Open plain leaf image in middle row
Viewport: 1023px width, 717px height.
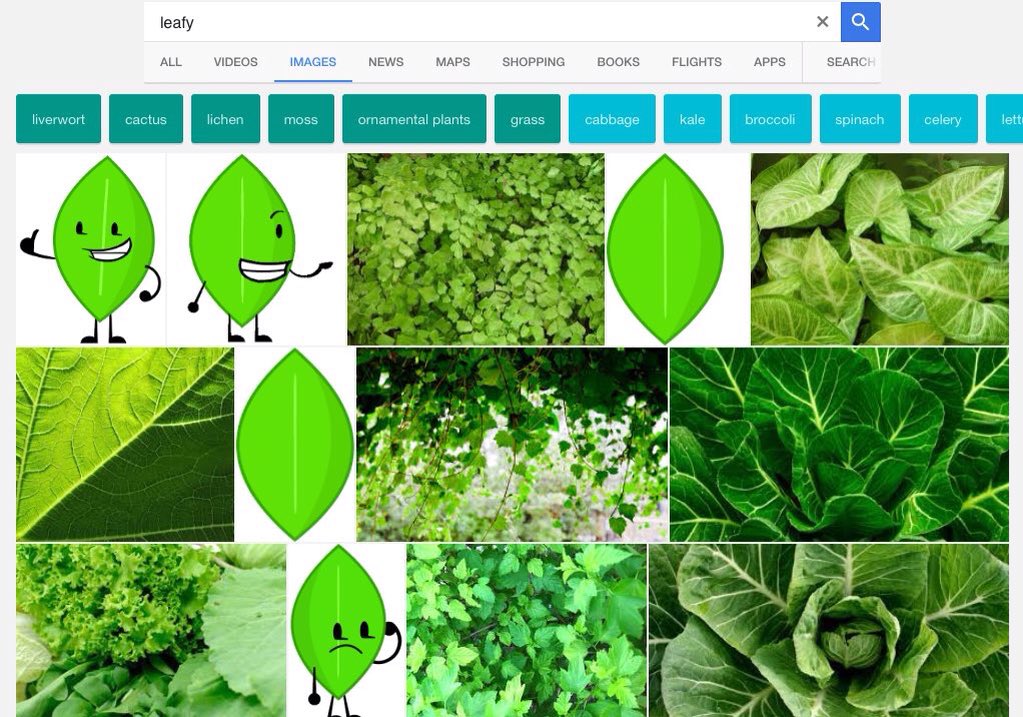[295, 444]
